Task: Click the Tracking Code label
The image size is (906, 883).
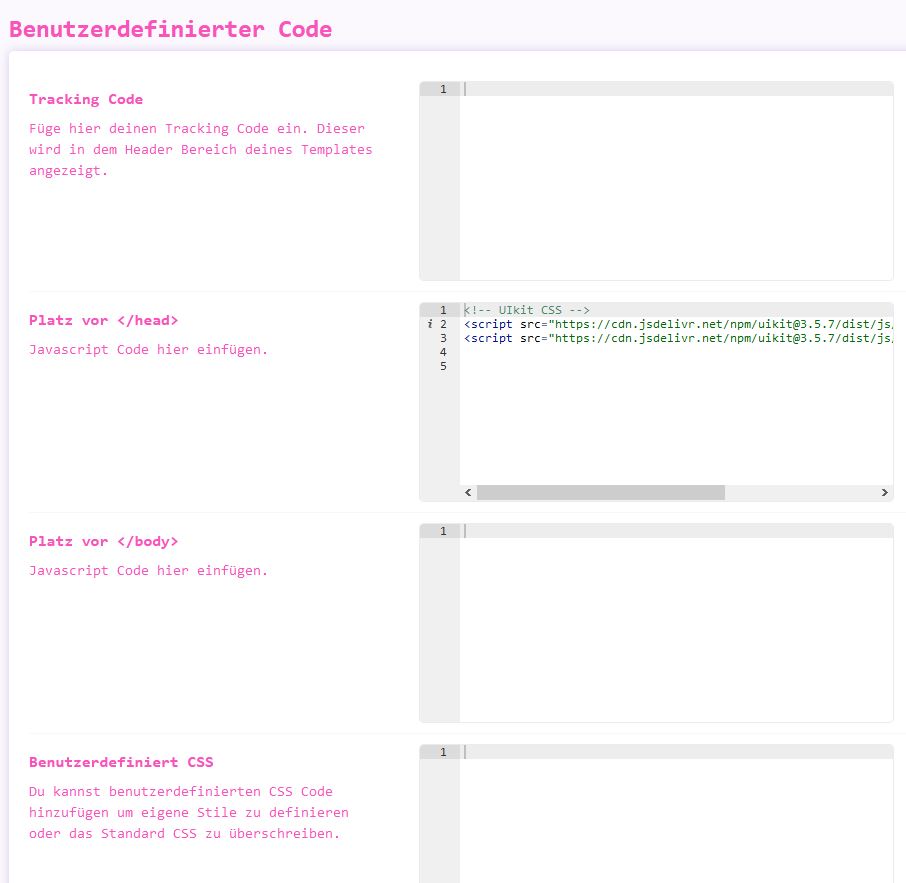Action: click(86, 99)
